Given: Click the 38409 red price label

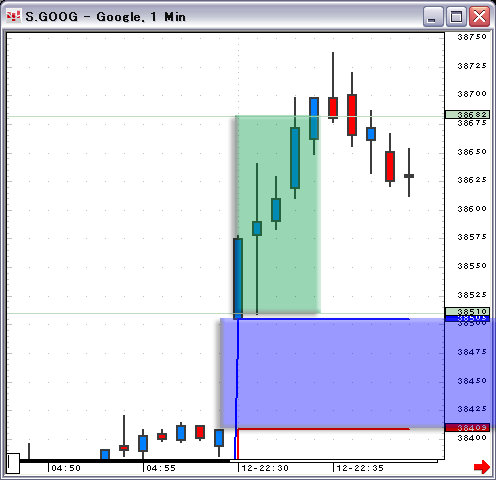Looking at the screenshot, I should point(467,427).
